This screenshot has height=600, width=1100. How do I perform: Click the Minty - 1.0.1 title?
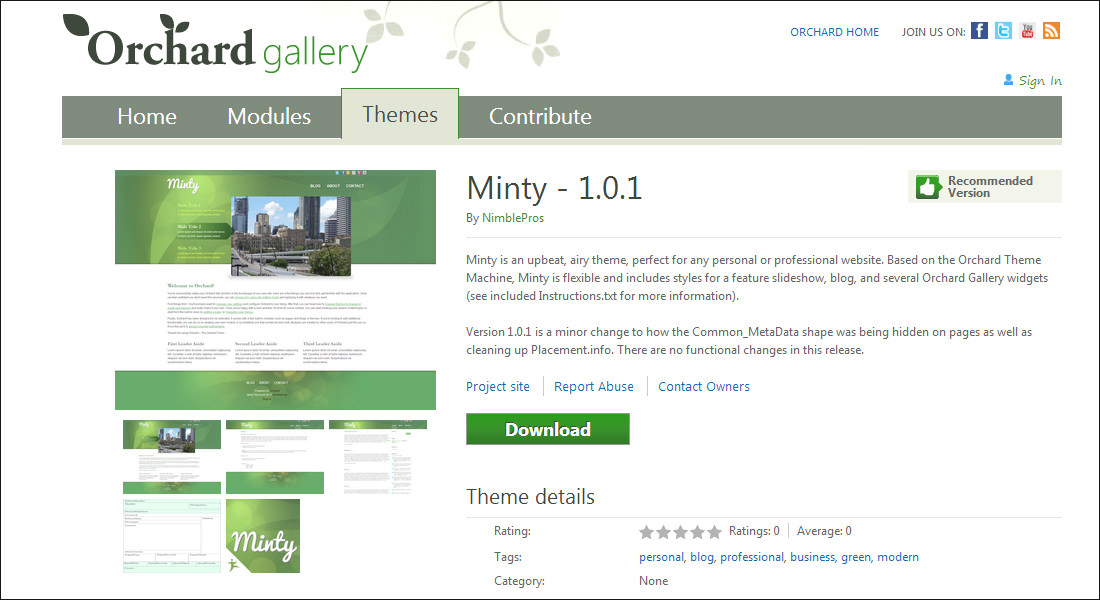[x=554, y=188]
